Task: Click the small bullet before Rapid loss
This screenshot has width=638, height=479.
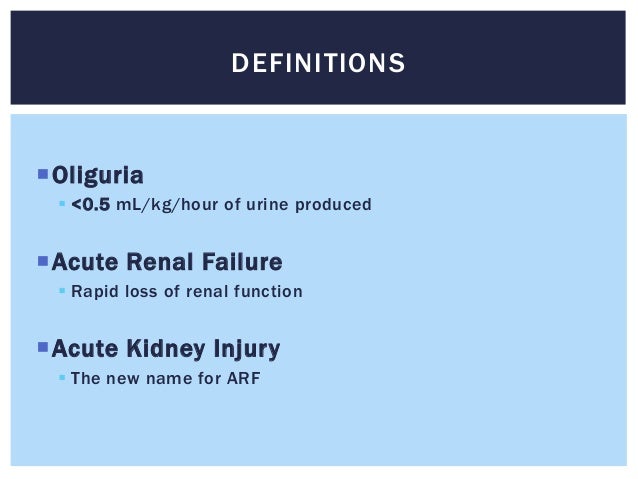Action: (x=62, y=291)
